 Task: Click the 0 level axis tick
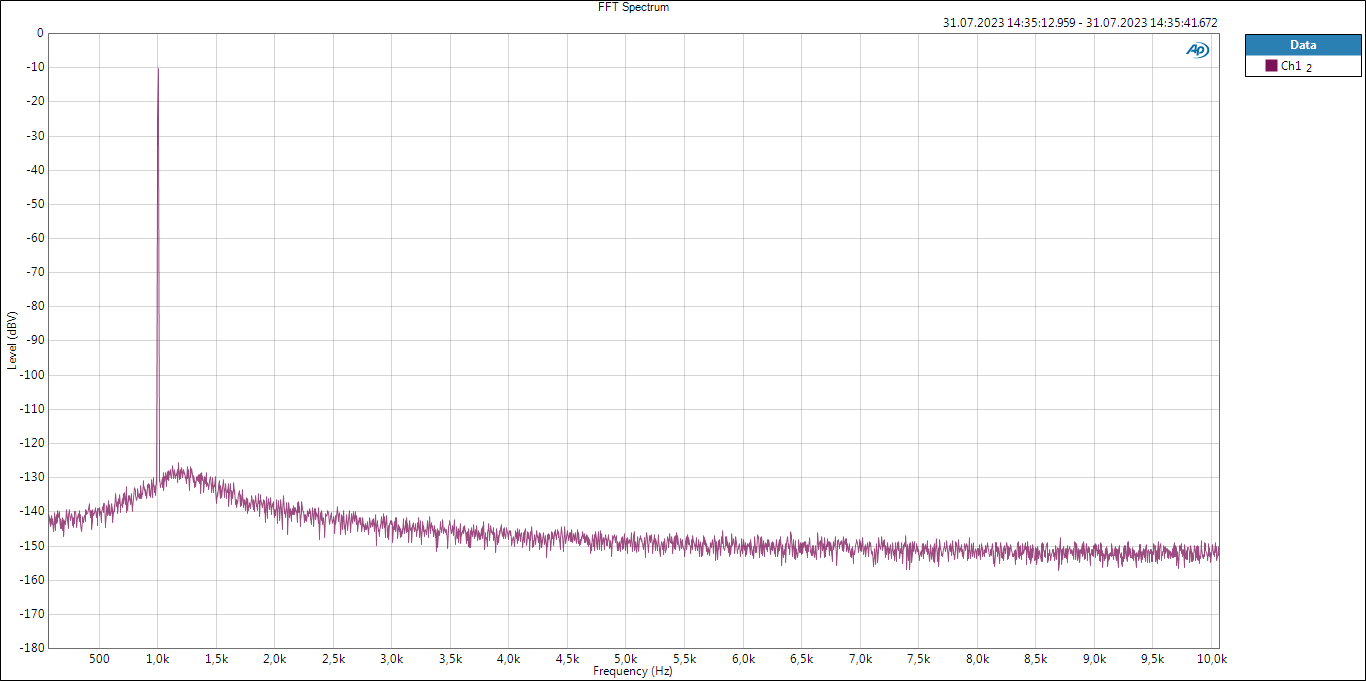(40, 33)
